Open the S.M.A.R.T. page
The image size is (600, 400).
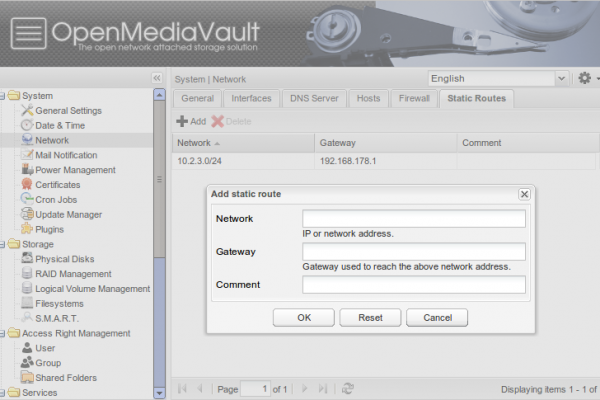(57, 318)
